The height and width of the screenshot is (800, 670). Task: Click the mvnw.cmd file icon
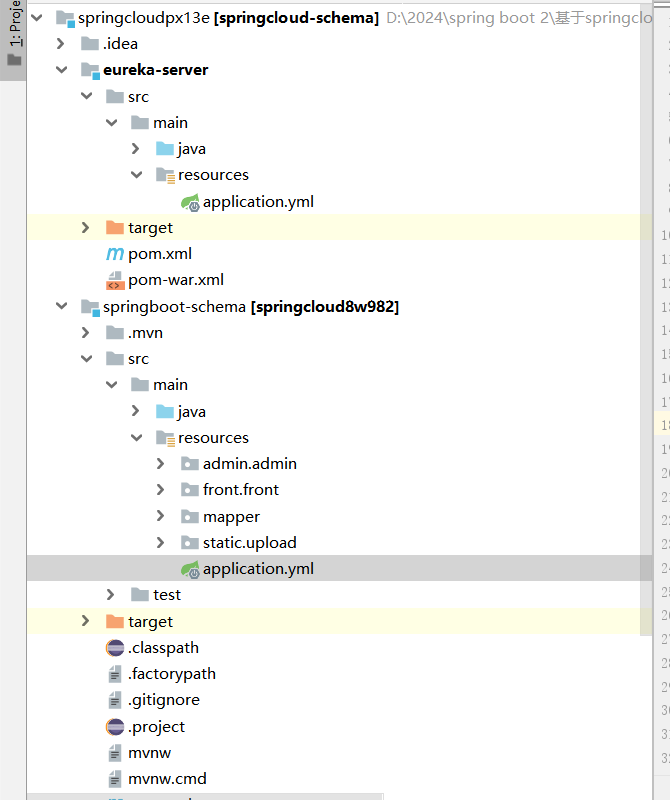(x=115, y=778)
